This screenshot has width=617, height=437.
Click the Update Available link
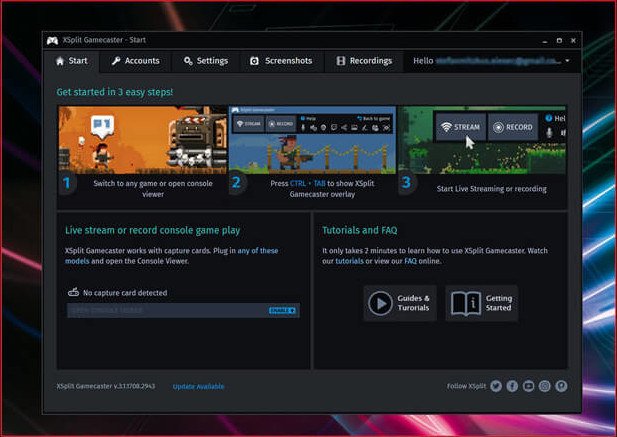(198, 386)
